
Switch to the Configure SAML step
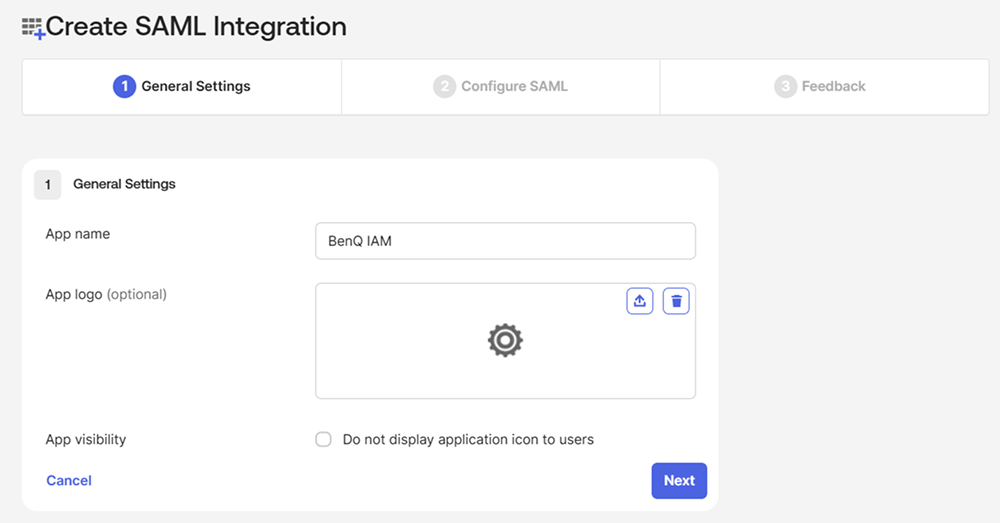(x=501, y=87)
